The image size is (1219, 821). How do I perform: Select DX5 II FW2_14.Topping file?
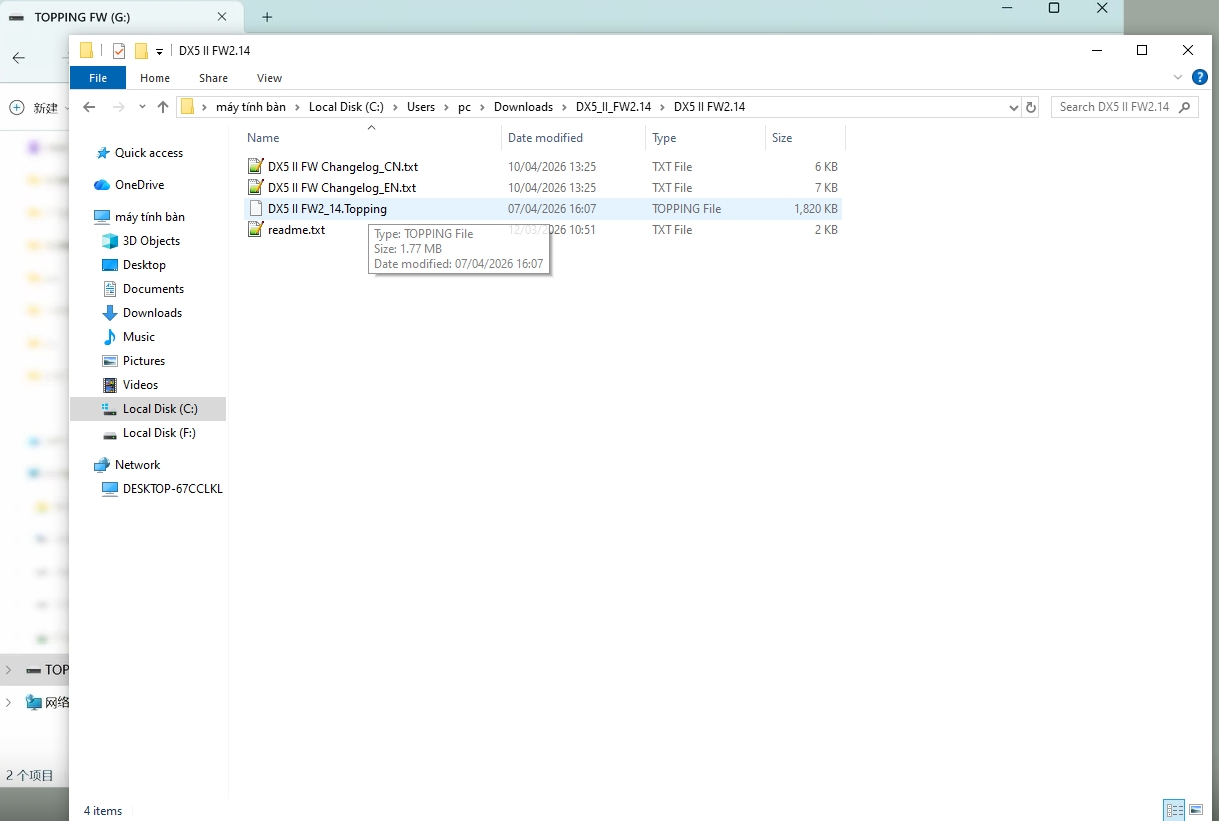(x=327, y=209)
